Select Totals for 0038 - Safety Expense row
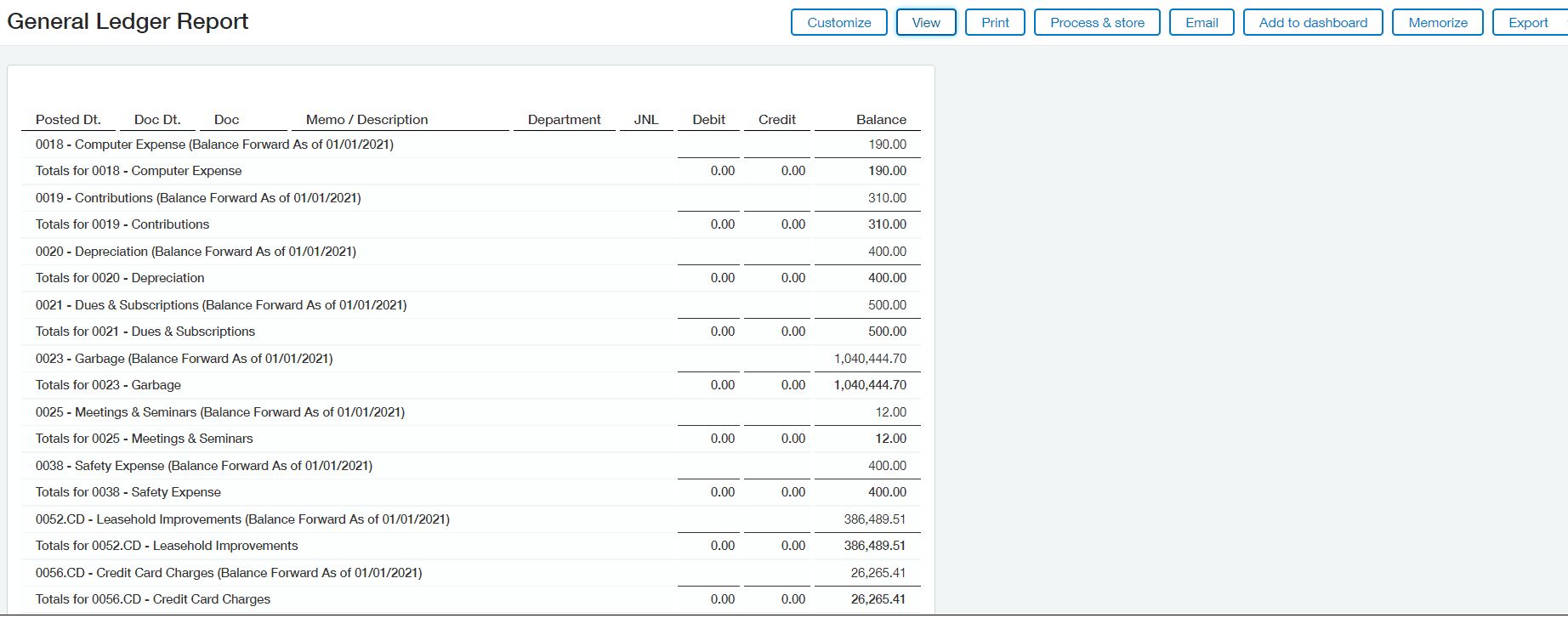 point(471,492)
